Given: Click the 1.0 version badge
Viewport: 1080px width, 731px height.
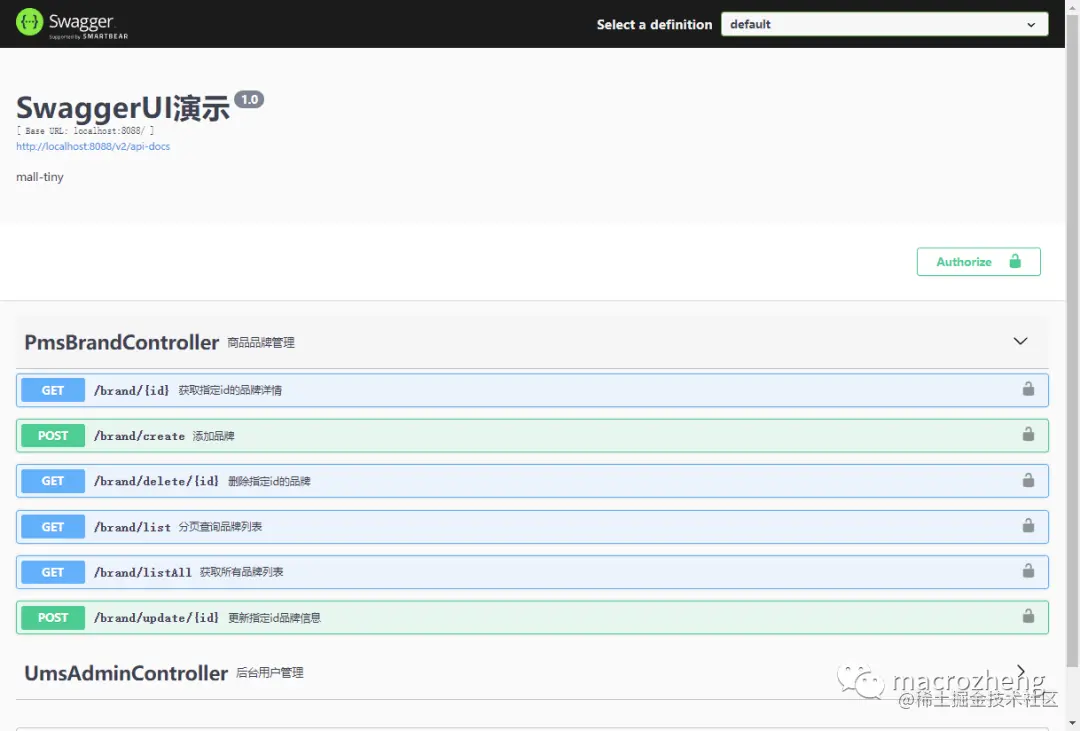Looking at the screenshot, I should tap(249, 99).
